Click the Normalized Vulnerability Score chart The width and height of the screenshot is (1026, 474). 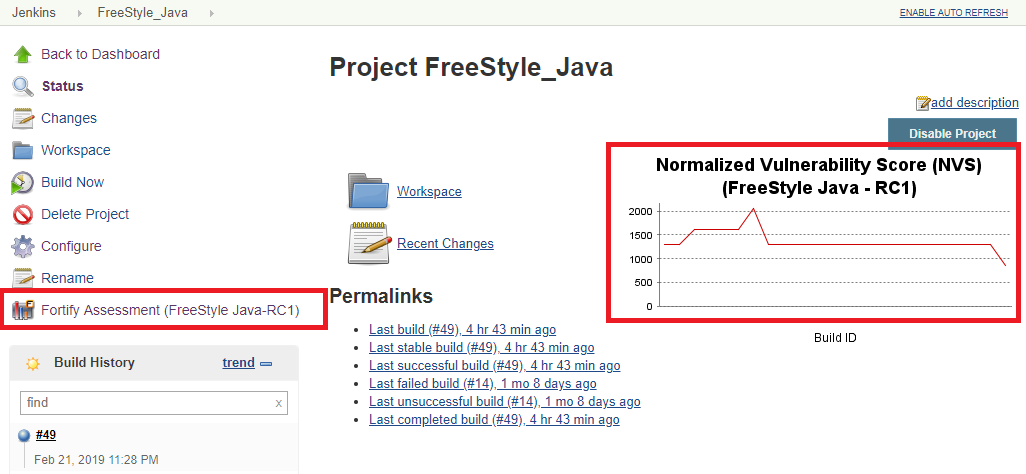tap(813, 232)
